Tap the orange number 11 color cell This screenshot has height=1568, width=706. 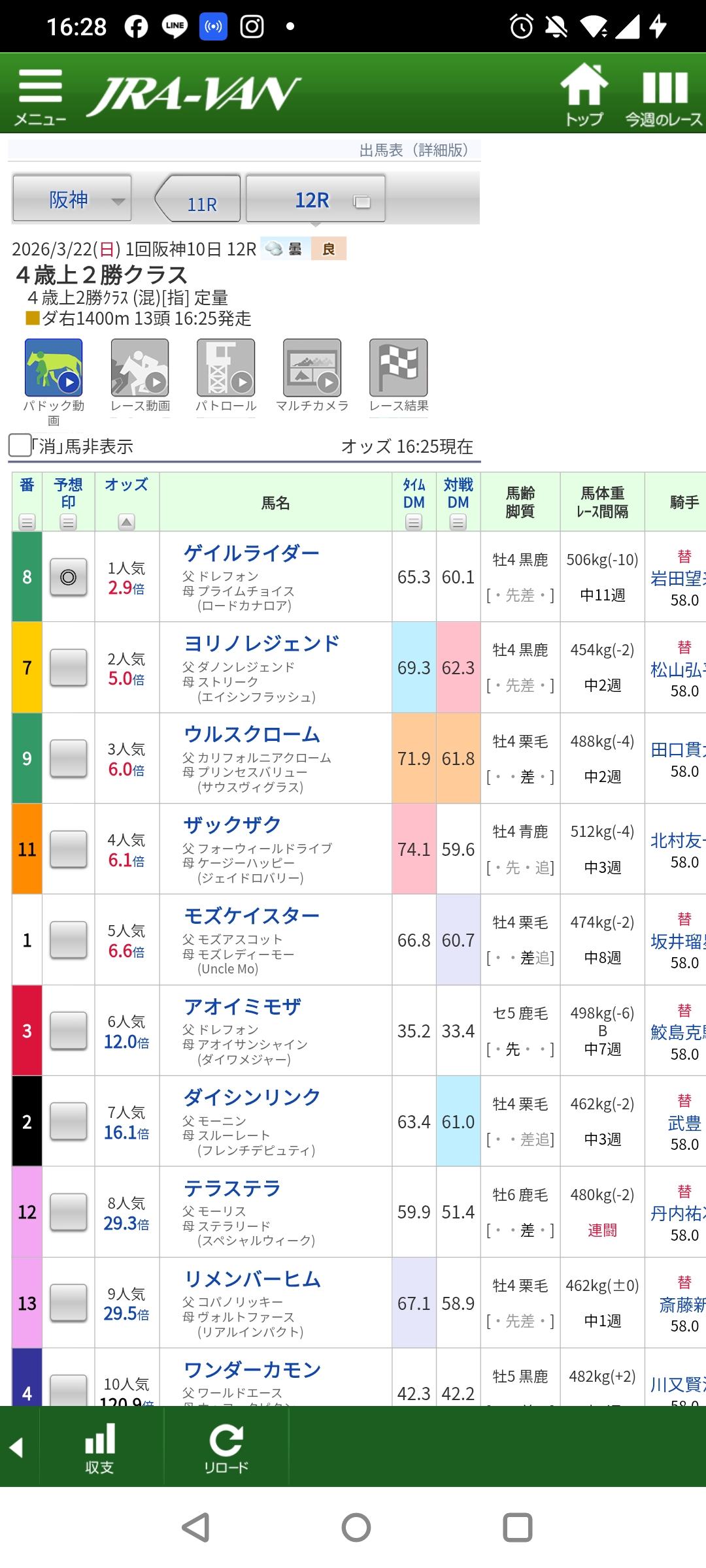27,849
